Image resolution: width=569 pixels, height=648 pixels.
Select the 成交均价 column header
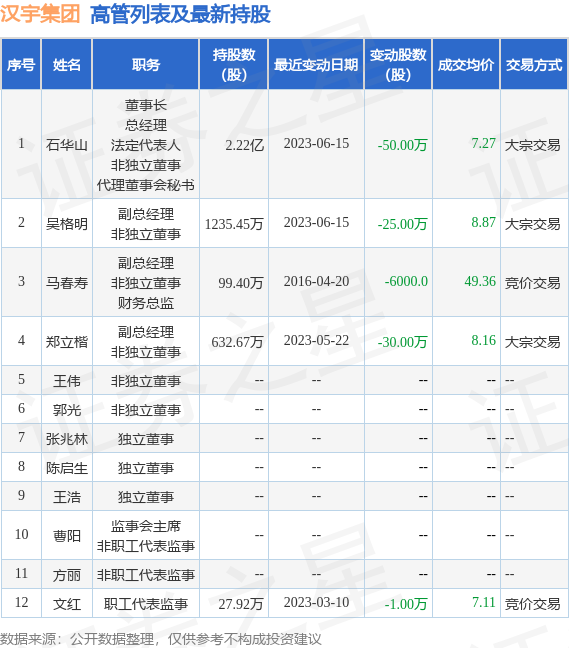pyautogui.click(x=466, y=65)
